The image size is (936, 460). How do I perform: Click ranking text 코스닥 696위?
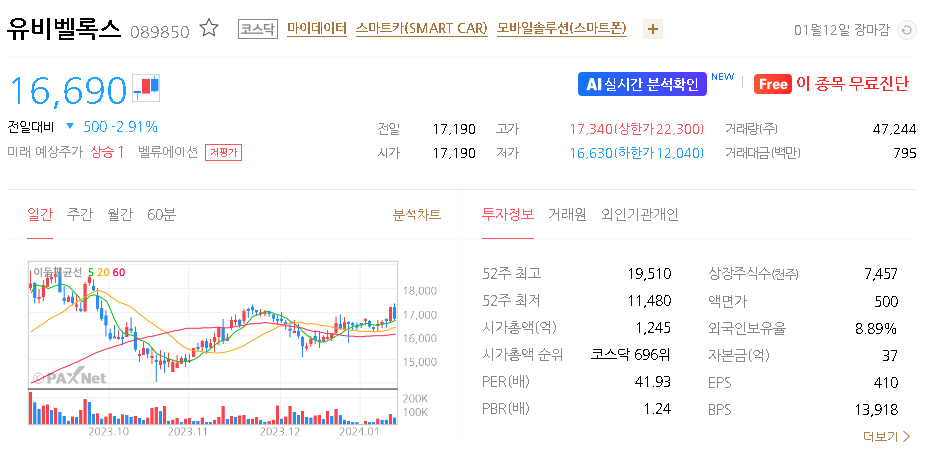[x=630, y=355]
